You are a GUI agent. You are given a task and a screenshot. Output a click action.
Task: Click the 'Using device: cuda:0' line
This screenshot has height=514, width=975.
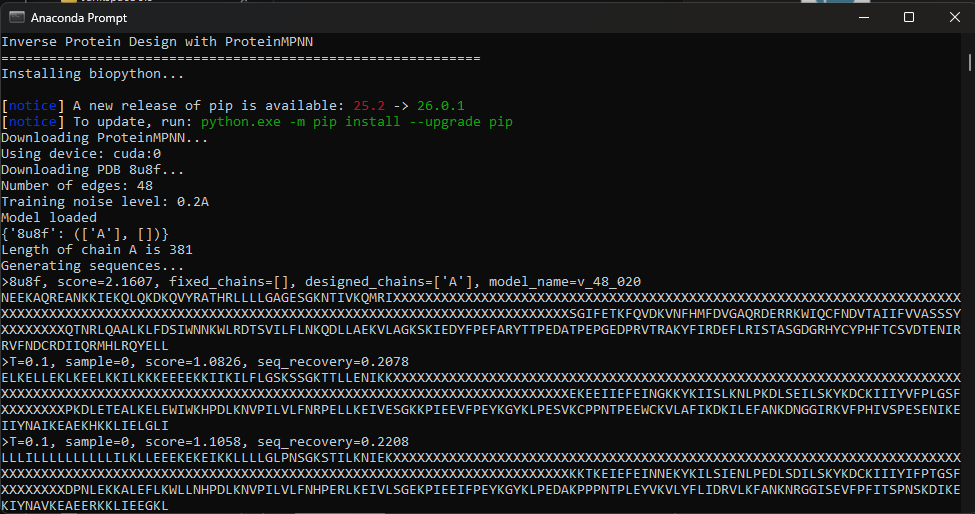point(81,154)
